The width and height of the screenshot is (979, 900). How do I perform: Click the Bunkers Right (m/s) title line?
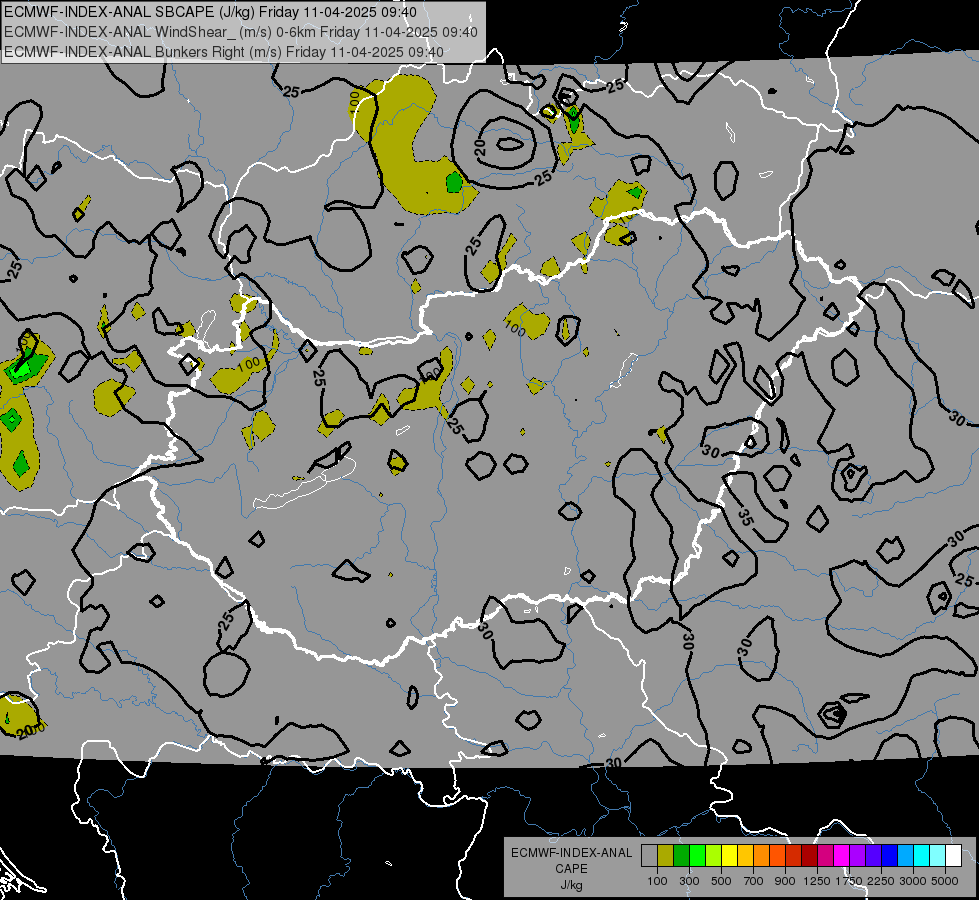224,52
